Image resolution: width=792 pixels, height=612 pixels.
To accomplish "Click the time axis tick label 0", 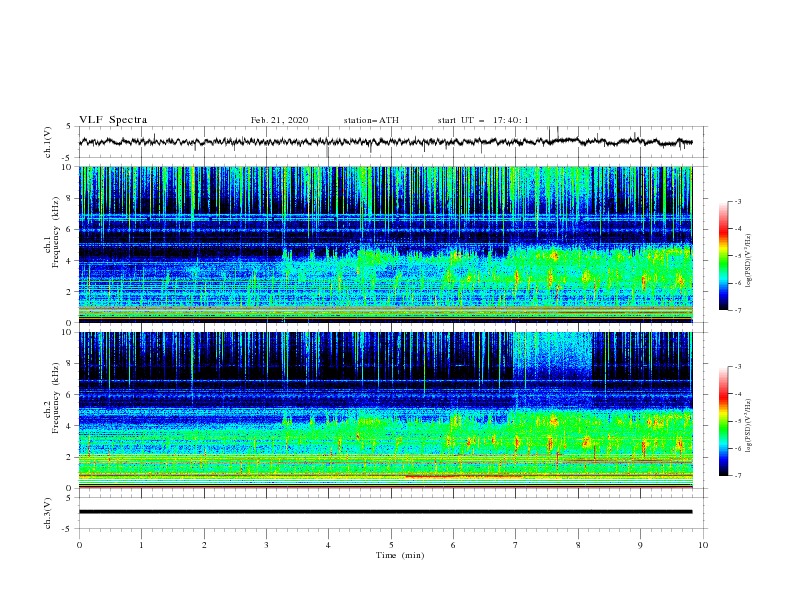I will pyautogui.click(x=79, y=545).
